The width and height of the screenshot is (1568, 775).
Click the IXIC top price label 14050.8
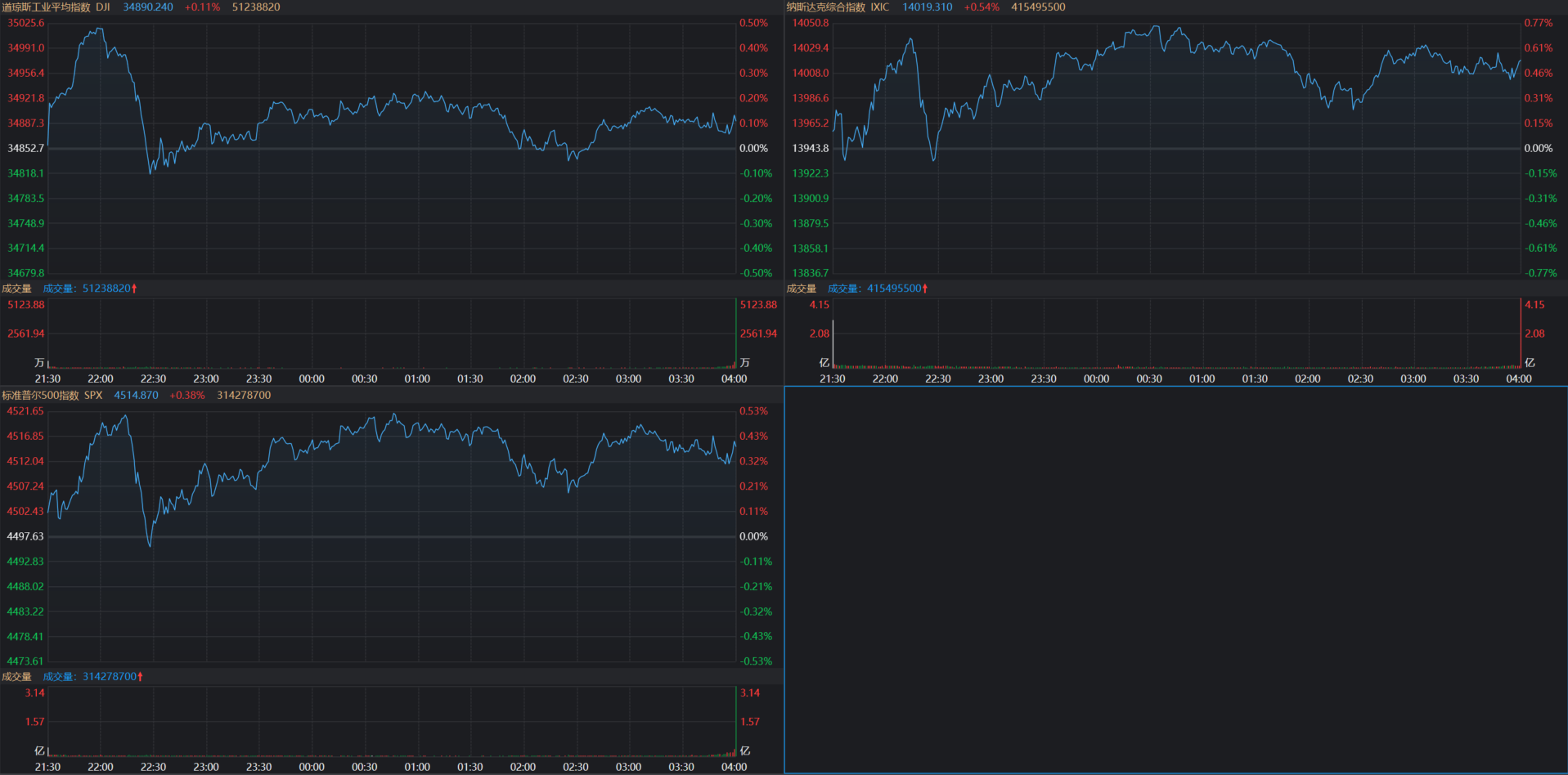coord(811,23)
